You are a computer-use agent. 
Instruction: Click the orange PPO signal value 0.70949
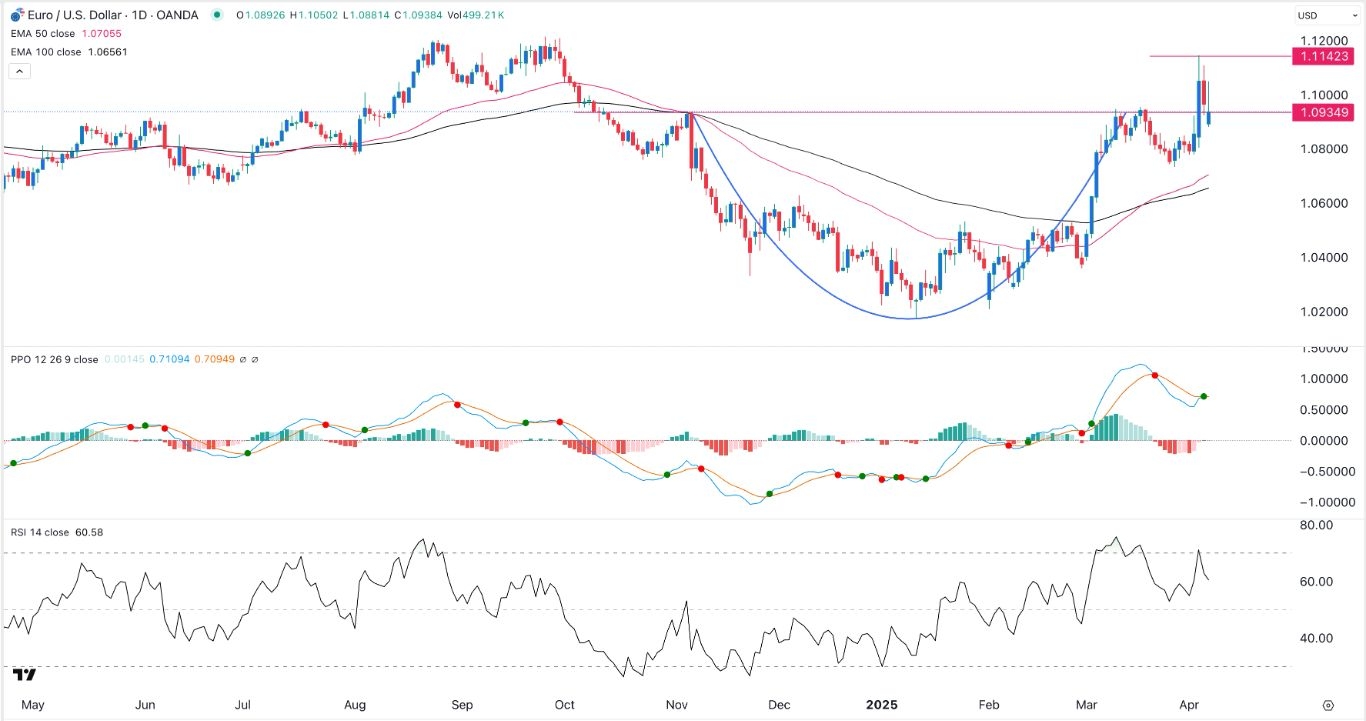click(214, 359)
